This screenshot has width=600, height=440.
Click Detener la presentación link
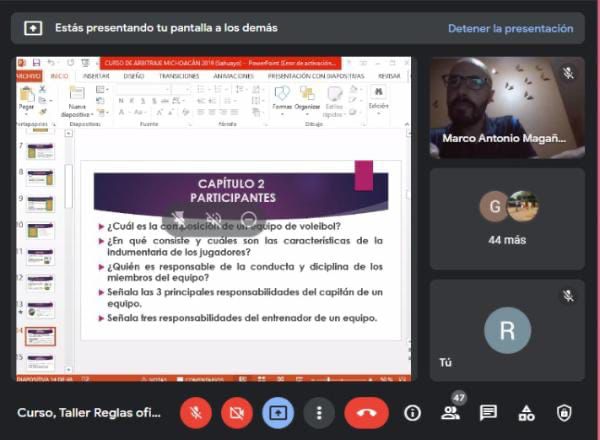coord(510,28)
